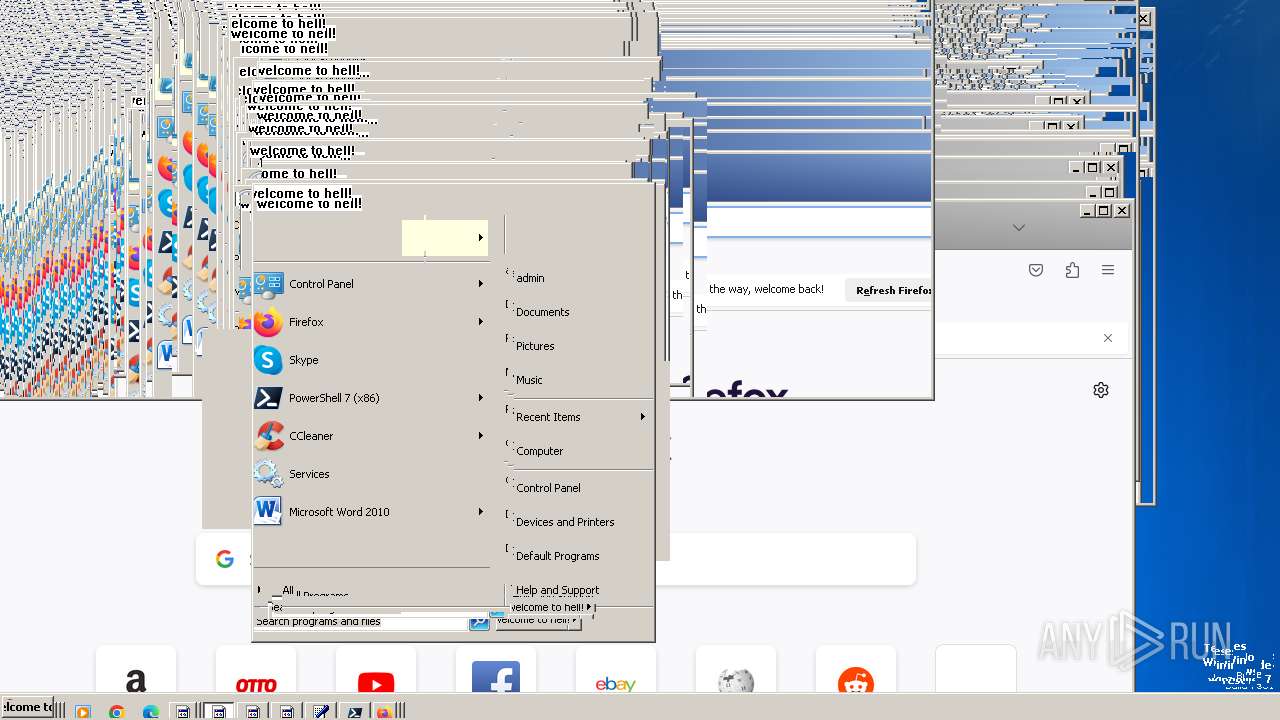Open the media player taskbar icon
The image size is (1280, 720).
click(x=83, y=712)
